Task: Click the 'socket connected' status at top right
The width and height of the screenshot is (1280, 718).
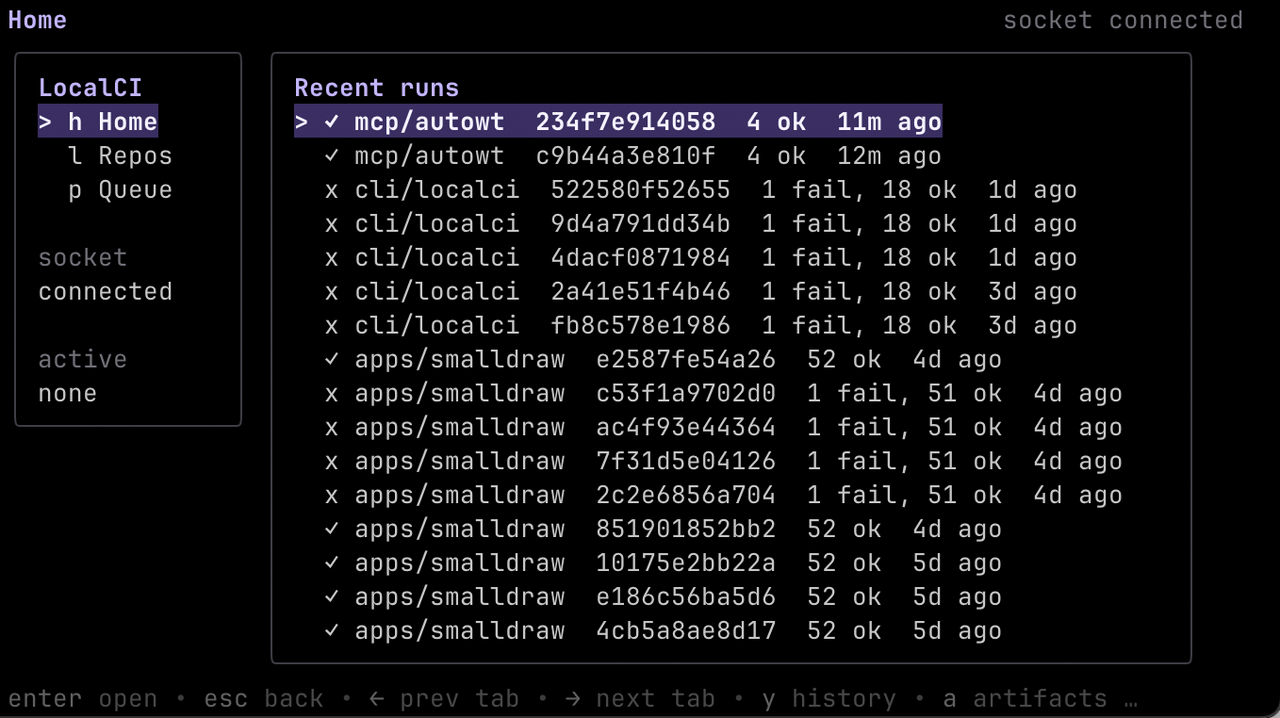Action: pyautogui.click(x=1123, y=20)
